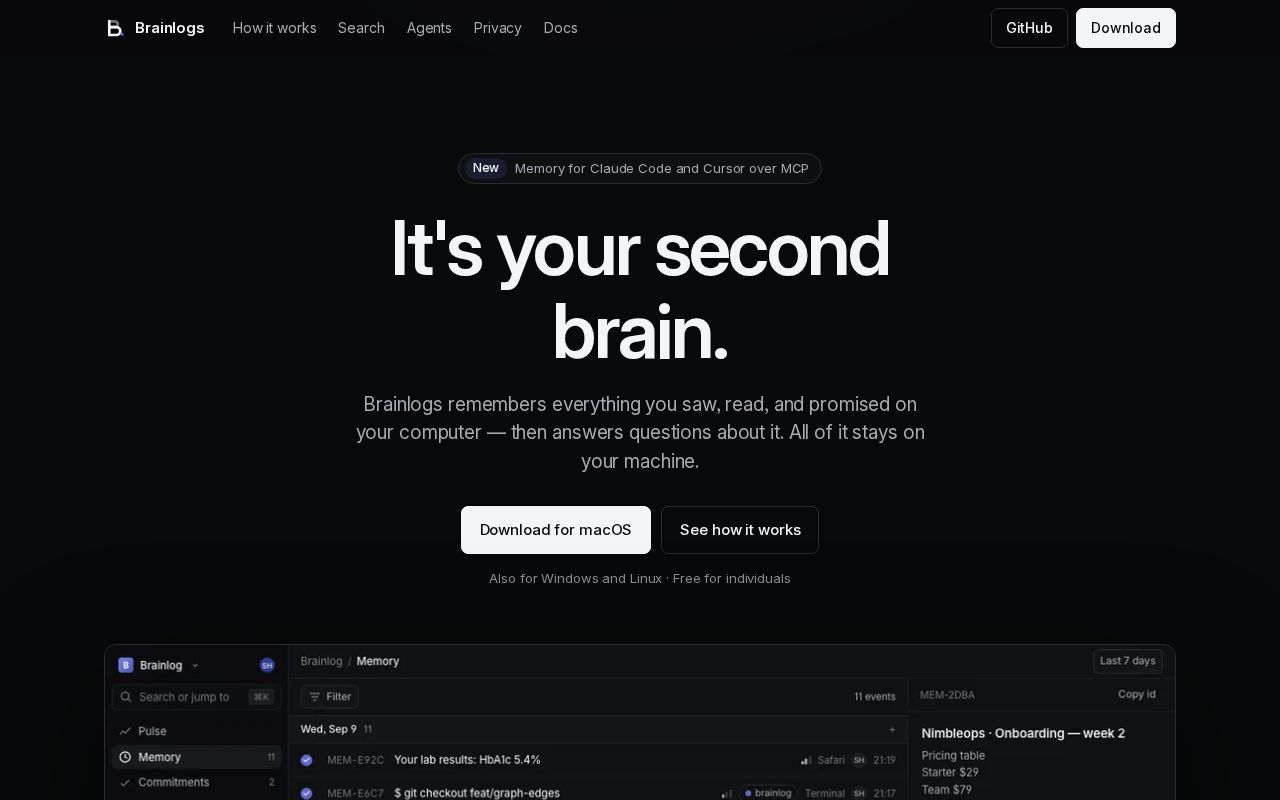Screen dimensions: 1280x800
Task: Click the Safari source label
Action: (831, 760)
